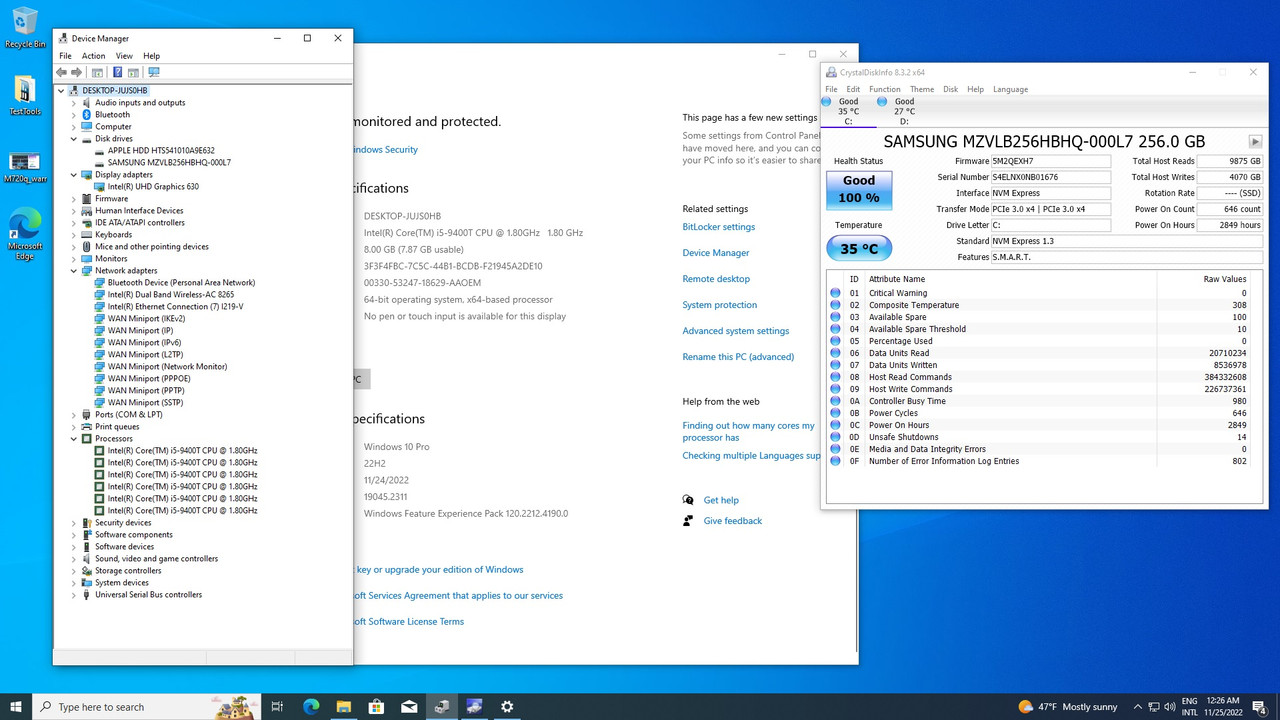Open the Microsoft Edge desktop shortcut
1280x720 pixels.
(x=25, y=235)
